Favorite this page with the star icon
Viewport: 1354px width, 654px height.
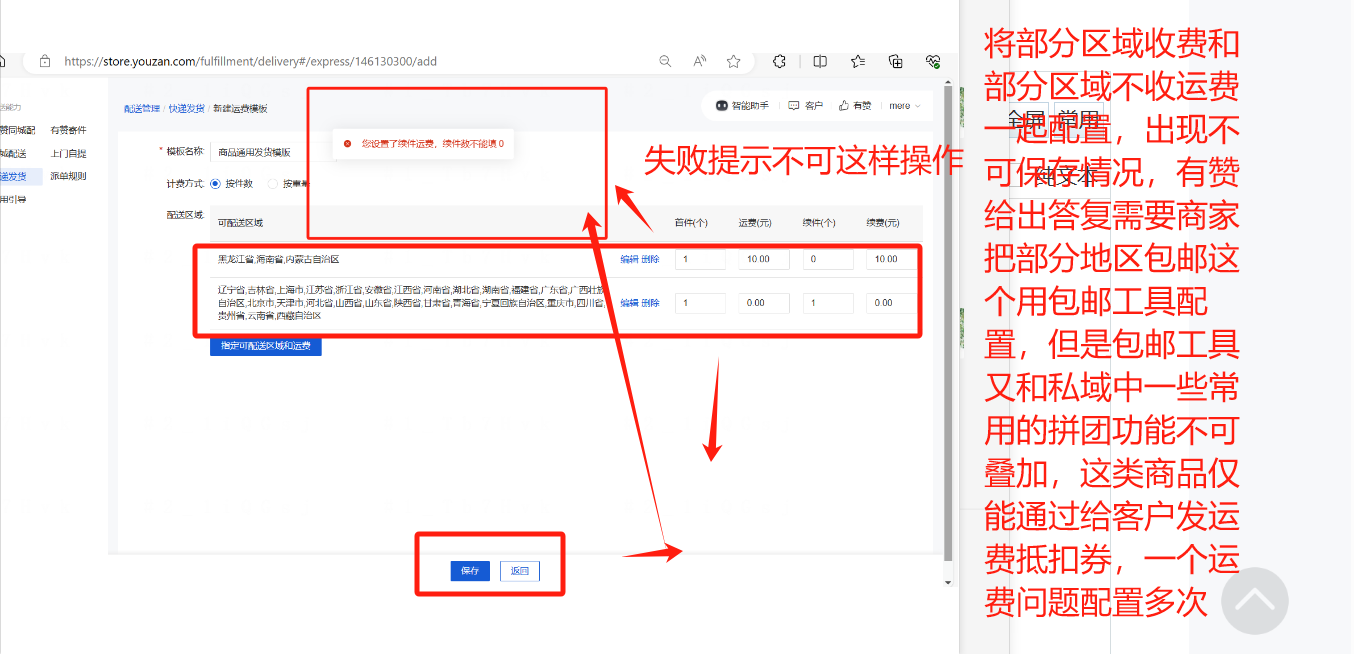[733, 61]
